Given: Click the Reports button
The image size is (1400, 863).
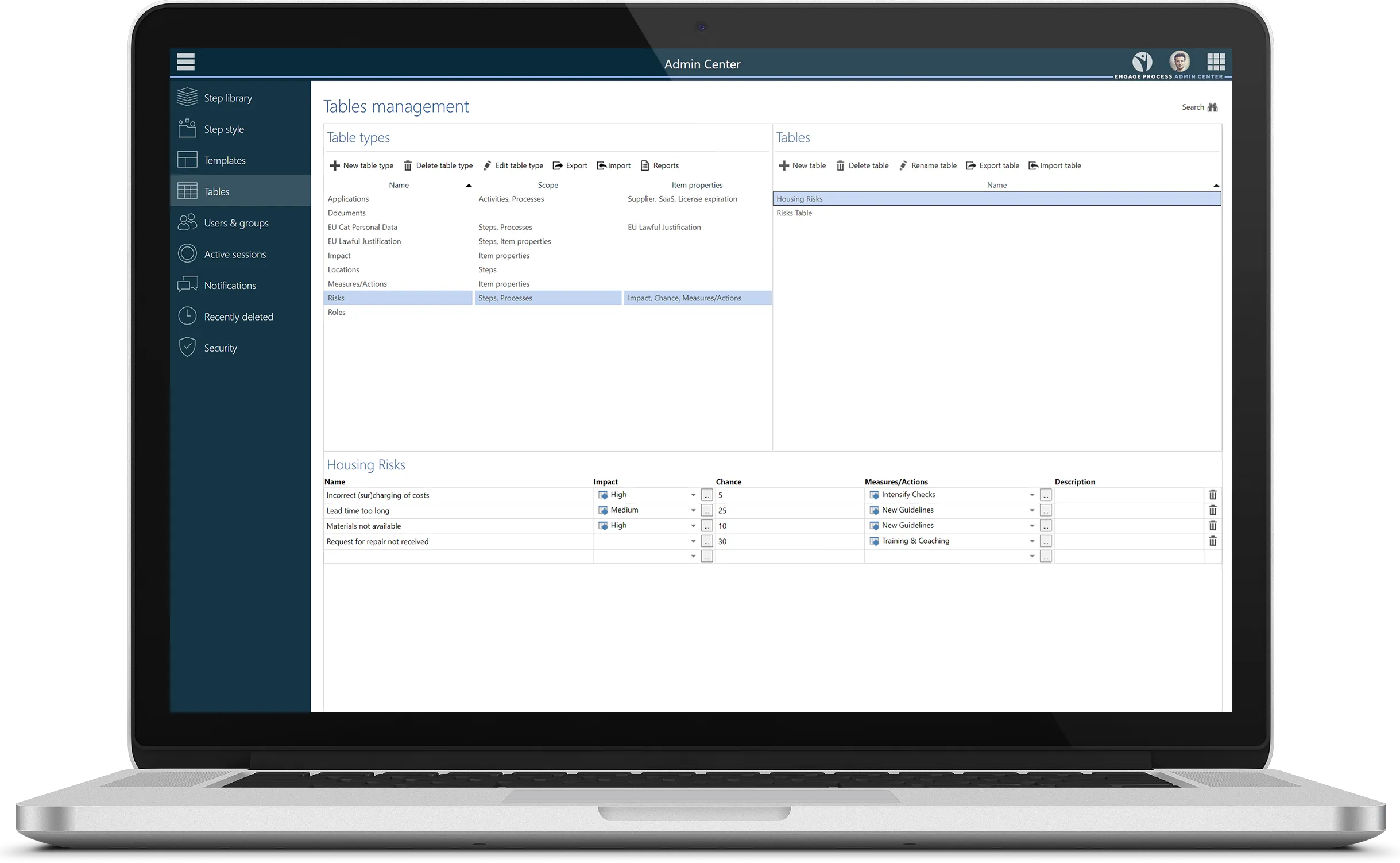Looking at the screenshot, I should (x=659, y=165).
